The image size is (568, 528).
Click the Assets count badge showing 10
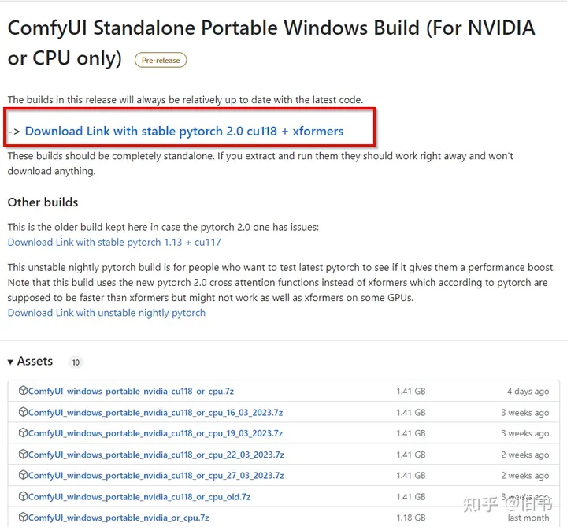tap(76, 362)
